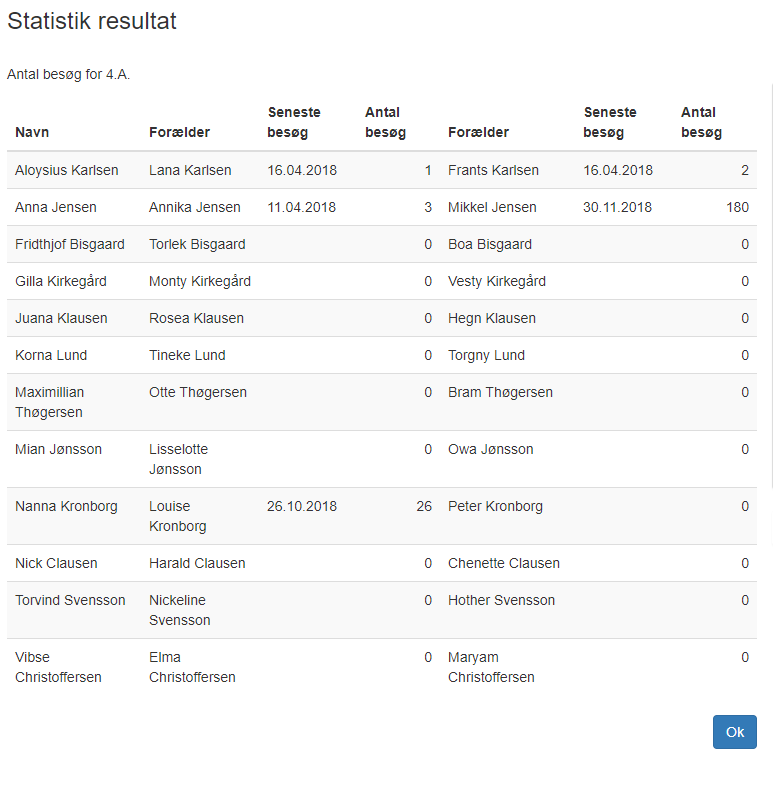Image resolution: width=773 pixels, height=803 pixels.
Task: Select parent Tineke Lund
Action: click(x=187, y=355)
